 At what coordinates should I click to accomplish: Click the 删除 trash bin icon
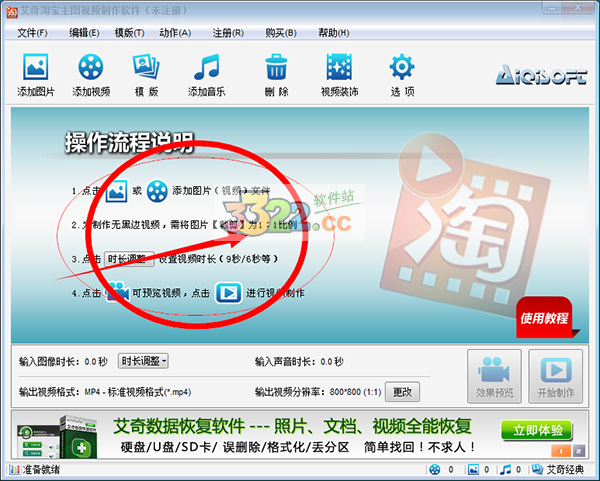click(x=276, y=67)
